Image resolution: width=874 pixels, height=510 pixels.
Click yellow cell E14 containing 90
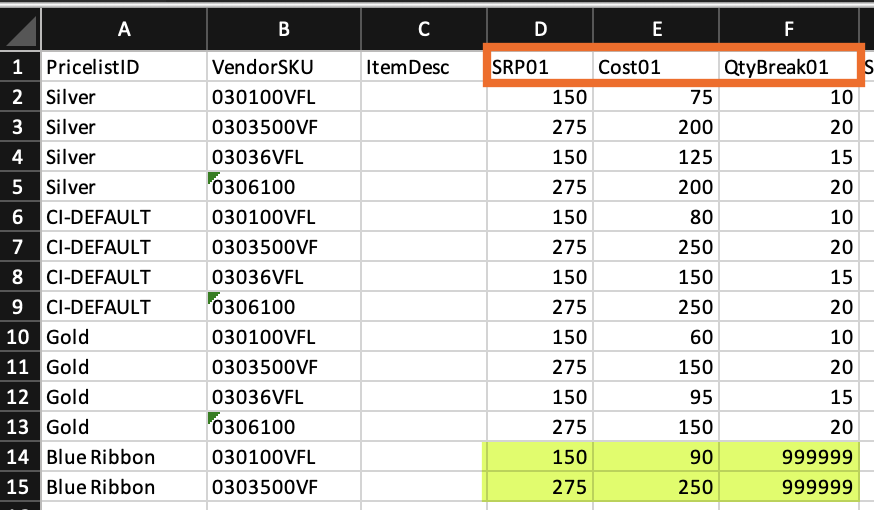pos(656,457)
